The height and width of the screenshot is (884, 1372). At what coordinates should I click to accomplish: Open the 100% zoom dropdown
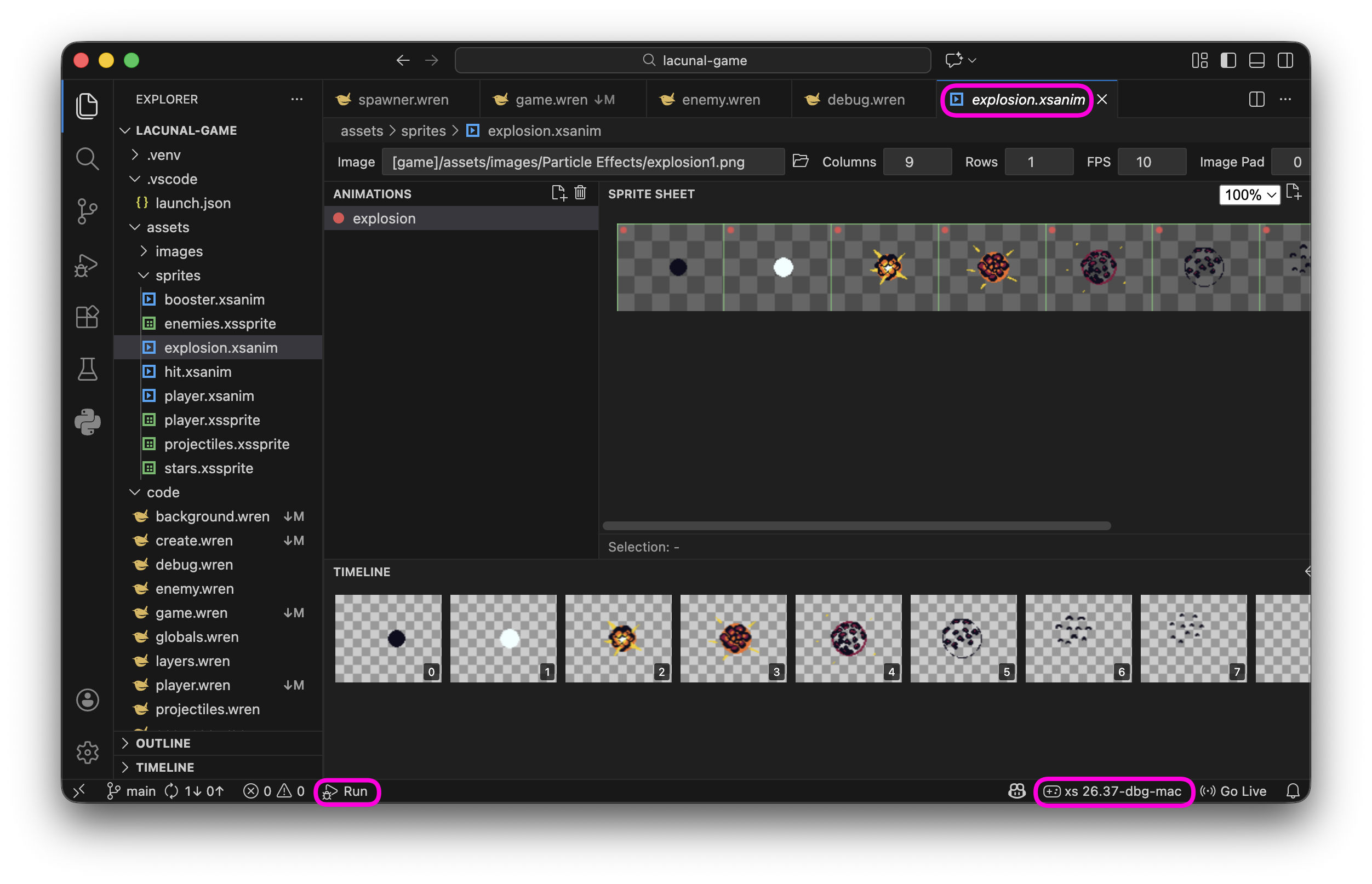tap(1250, 194)
